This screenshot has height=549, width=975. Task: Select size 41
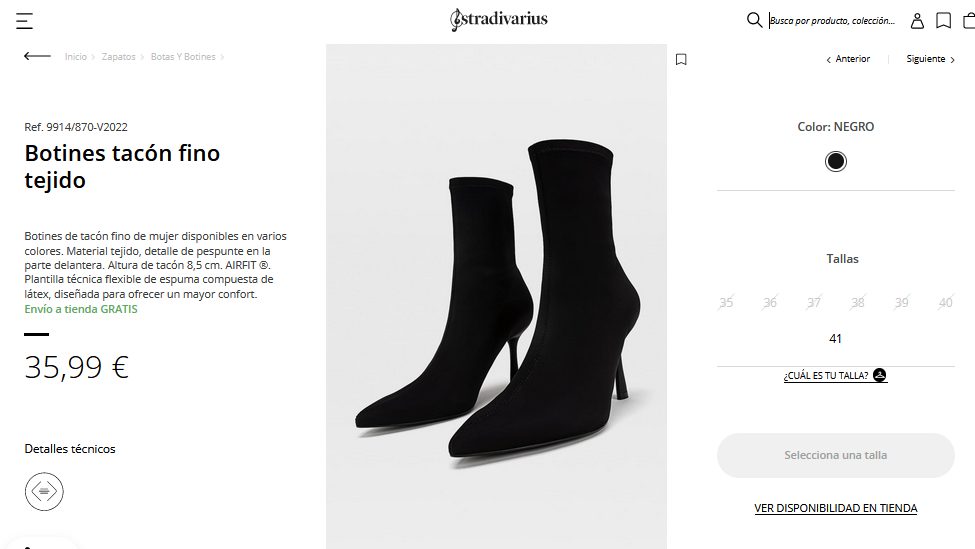[835, 339]
